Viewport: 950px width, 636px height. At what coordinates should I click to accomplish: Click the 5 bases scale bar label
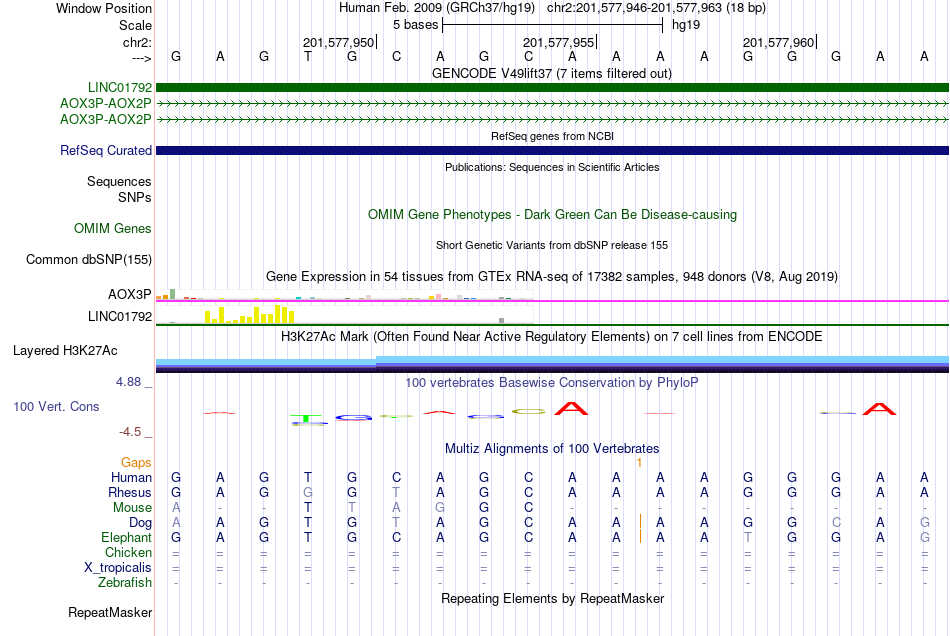(x=415, y=25)
